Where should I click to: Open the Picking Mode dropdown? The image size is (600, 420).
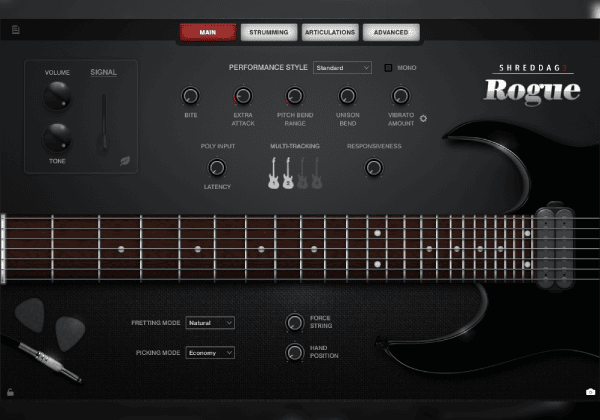point(210,353)
